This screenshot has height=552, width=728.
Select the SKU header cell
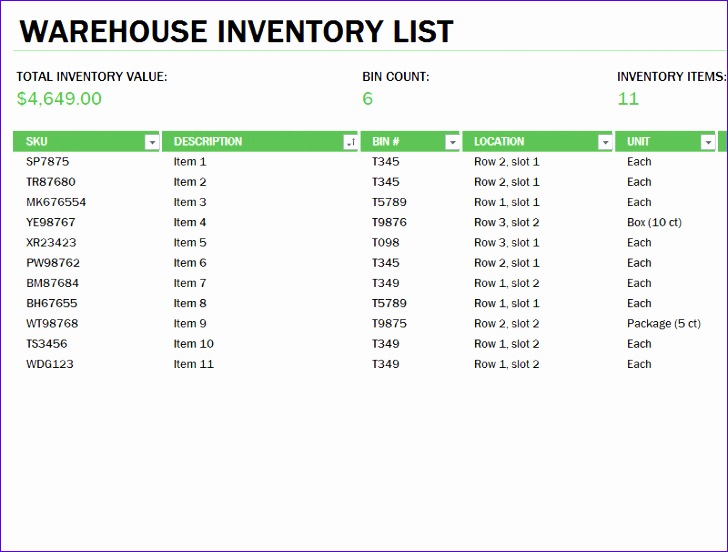[x=86, y=142]
